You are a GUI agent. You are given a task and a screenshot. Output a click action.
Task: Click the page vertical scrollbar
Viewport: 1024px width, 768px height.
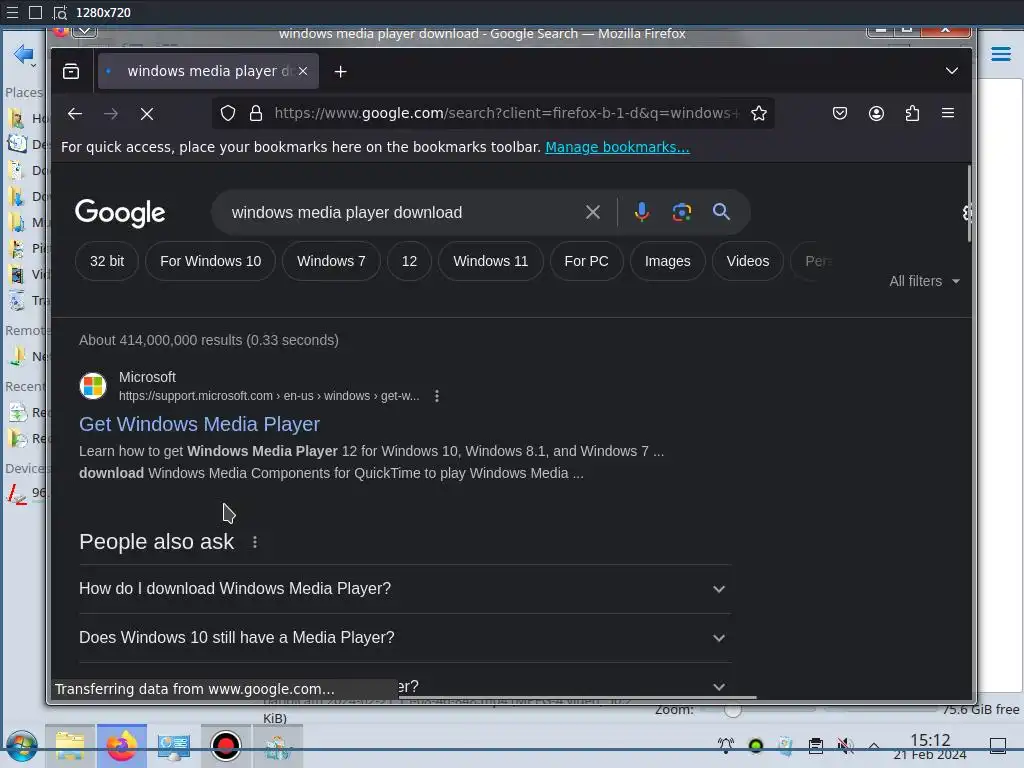click(968, 202)
